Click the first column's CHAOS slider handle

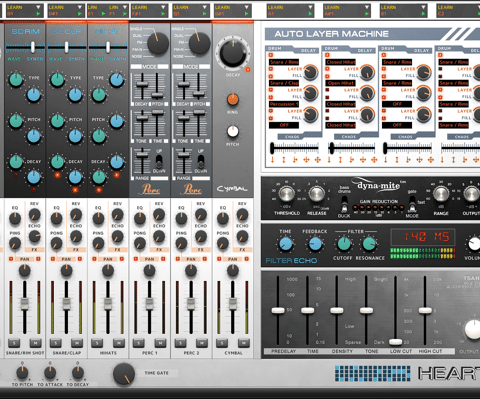pyautogui.click(x=272, y=147)
